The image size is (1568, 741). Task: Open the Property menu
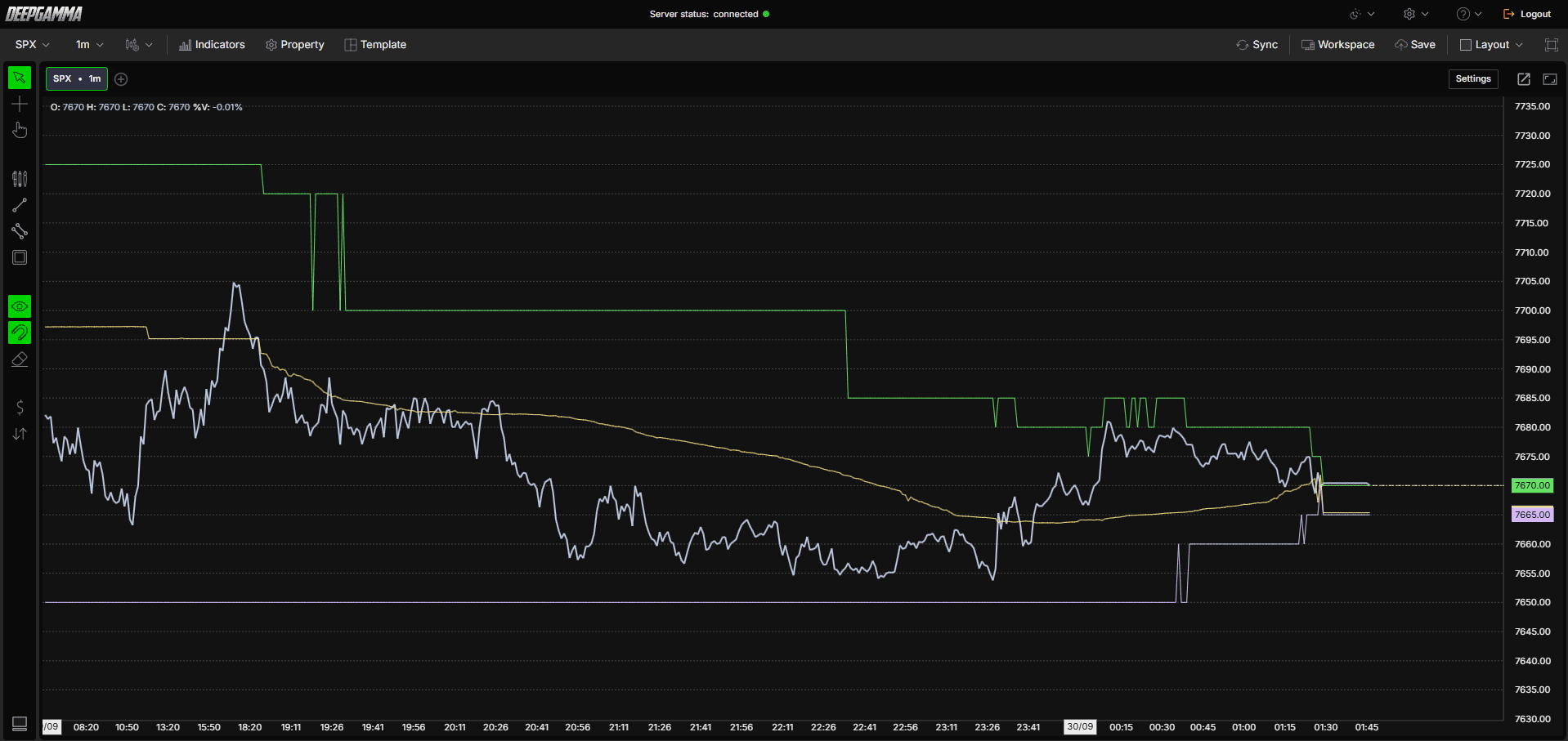click(x=295, y=45)
